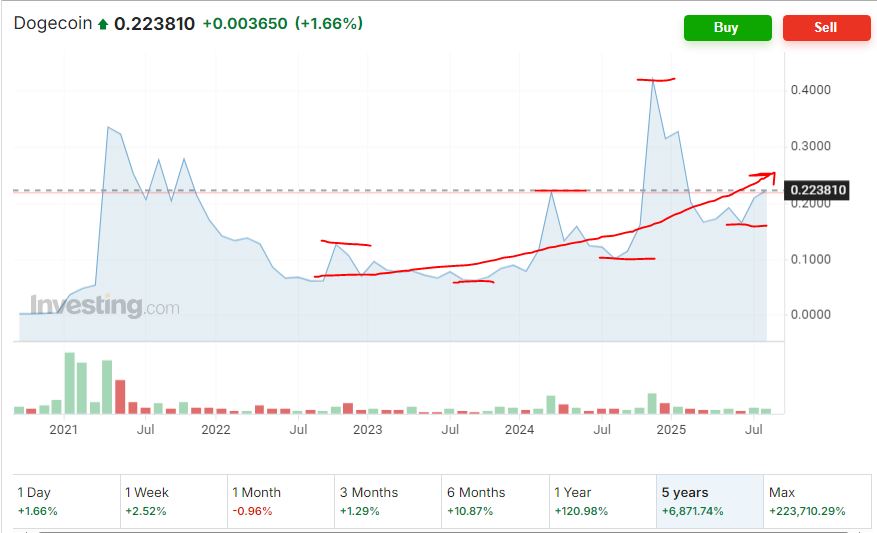Click the 0.1000 price axis label
The image size is (877, 533).
tap(810, 259)
